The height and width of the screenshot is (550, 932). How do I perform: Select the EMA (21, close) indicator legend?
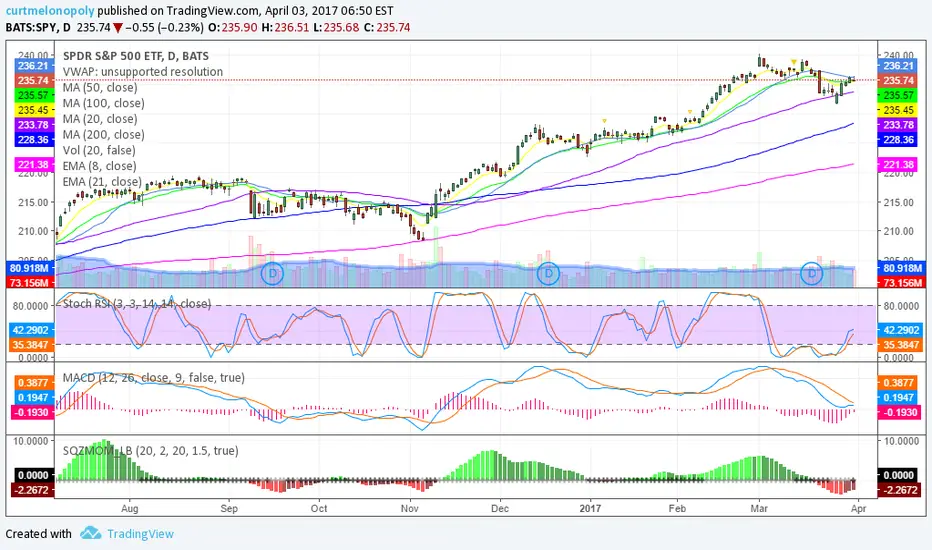pos(102,181)
